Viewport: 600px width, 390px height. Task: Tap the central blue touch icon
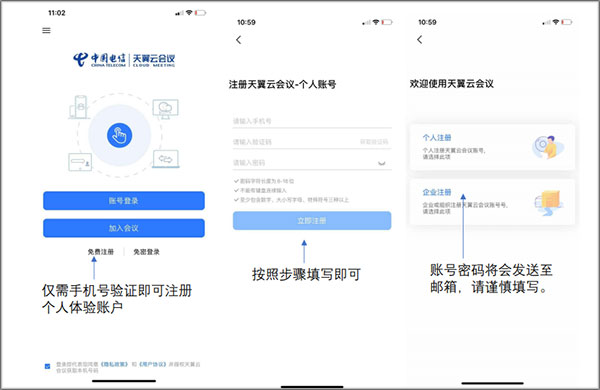[x=119, y=135]
